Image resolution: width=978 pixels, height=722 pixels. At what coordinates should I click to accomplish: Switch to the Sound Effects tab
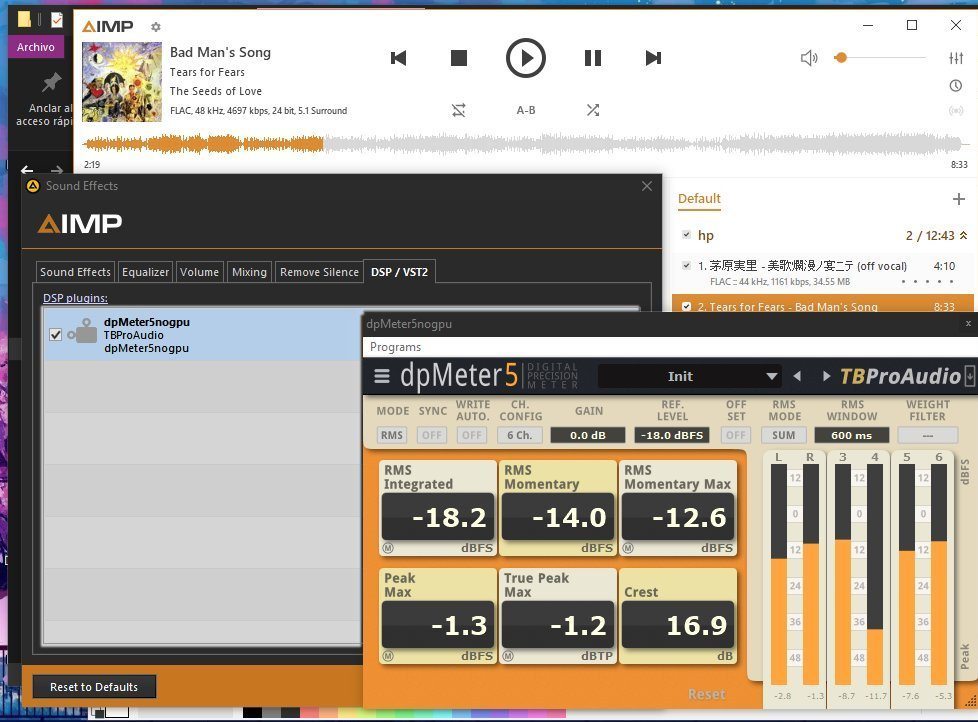pos(75,272)
